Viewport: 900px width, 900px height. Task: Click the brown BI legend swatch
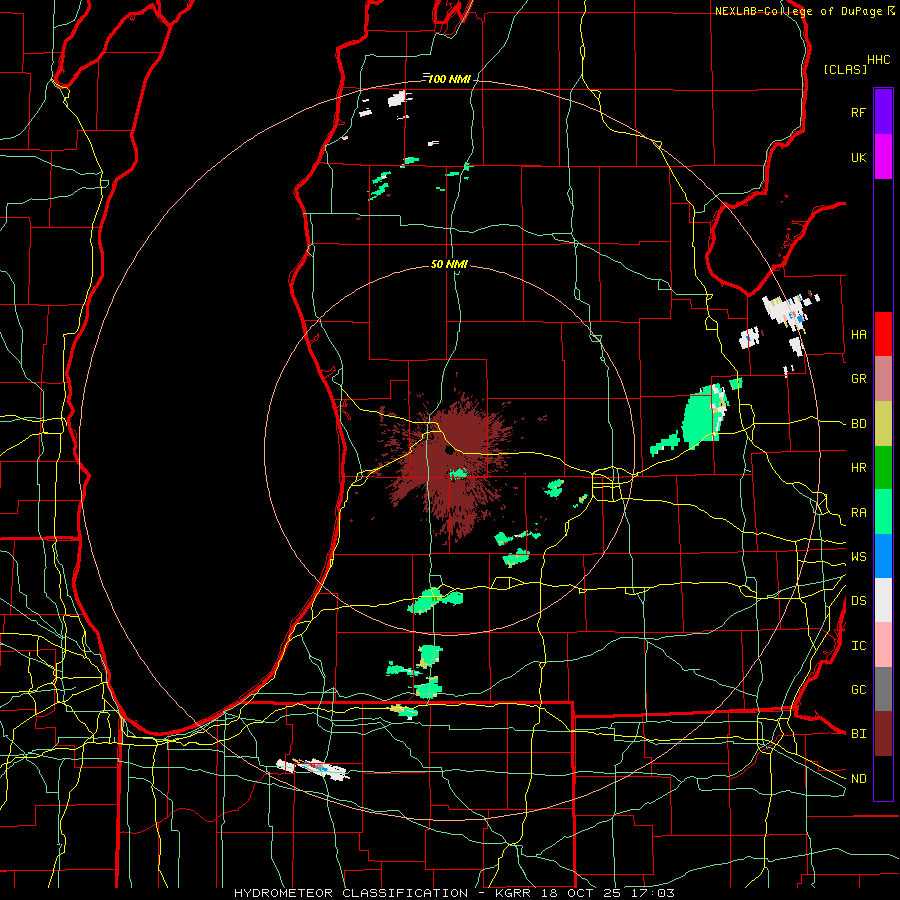coord(883,734)
